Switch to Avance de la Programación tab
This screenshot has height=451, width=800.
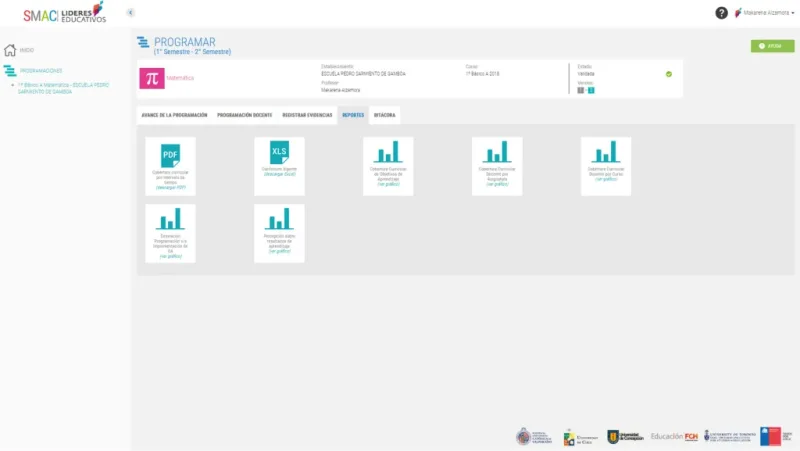pos(174,115)
